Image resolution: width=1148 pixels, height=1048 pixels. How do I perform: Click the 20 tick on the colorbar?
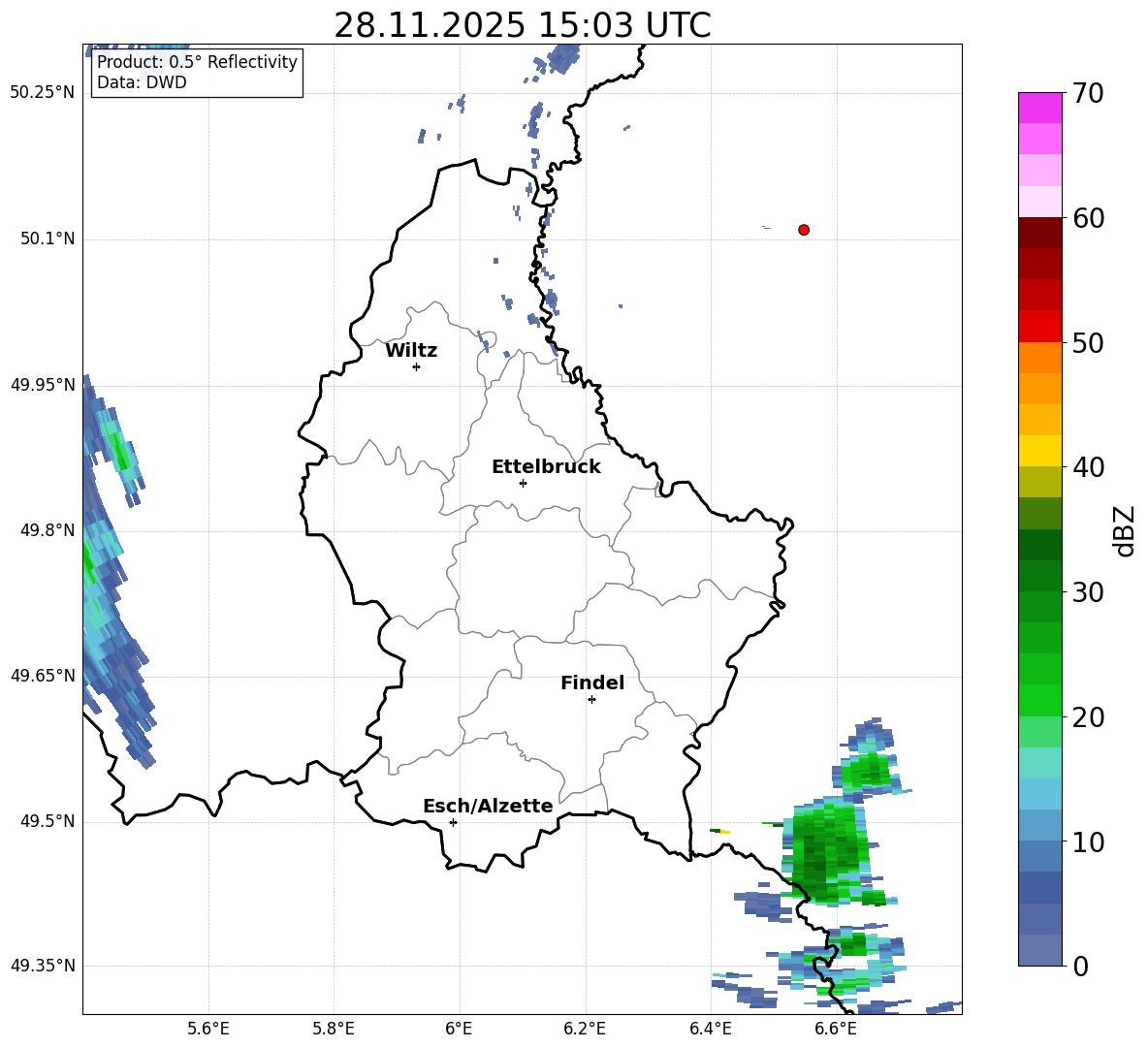[x=1088, y=717]
